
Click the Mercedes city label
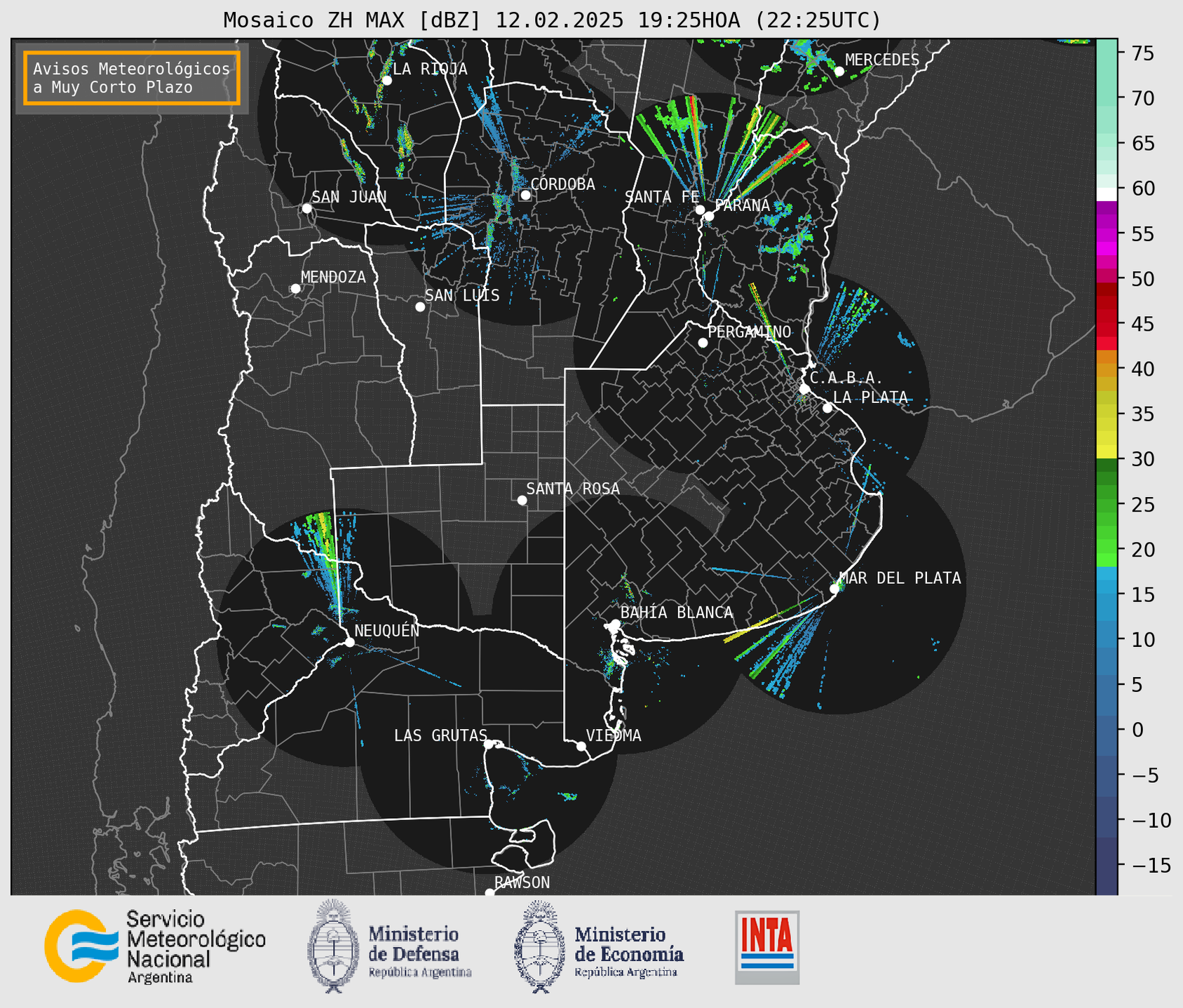(882, 60)
